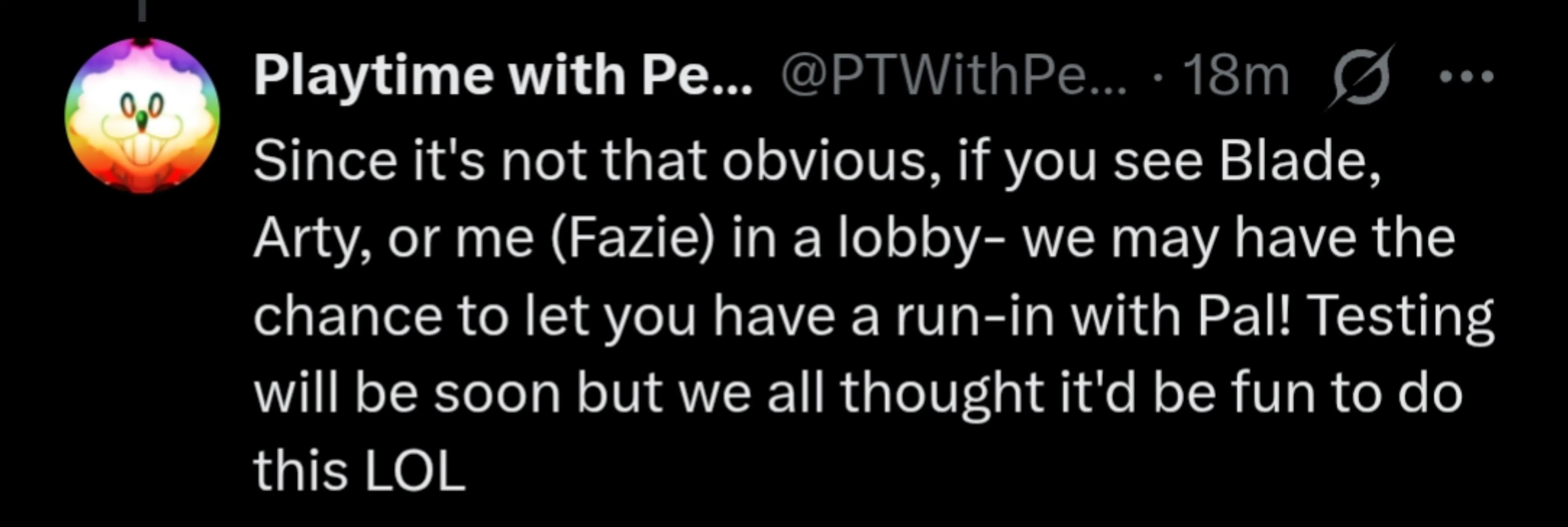Click the thread connector line above the avatar

point(142,10)
